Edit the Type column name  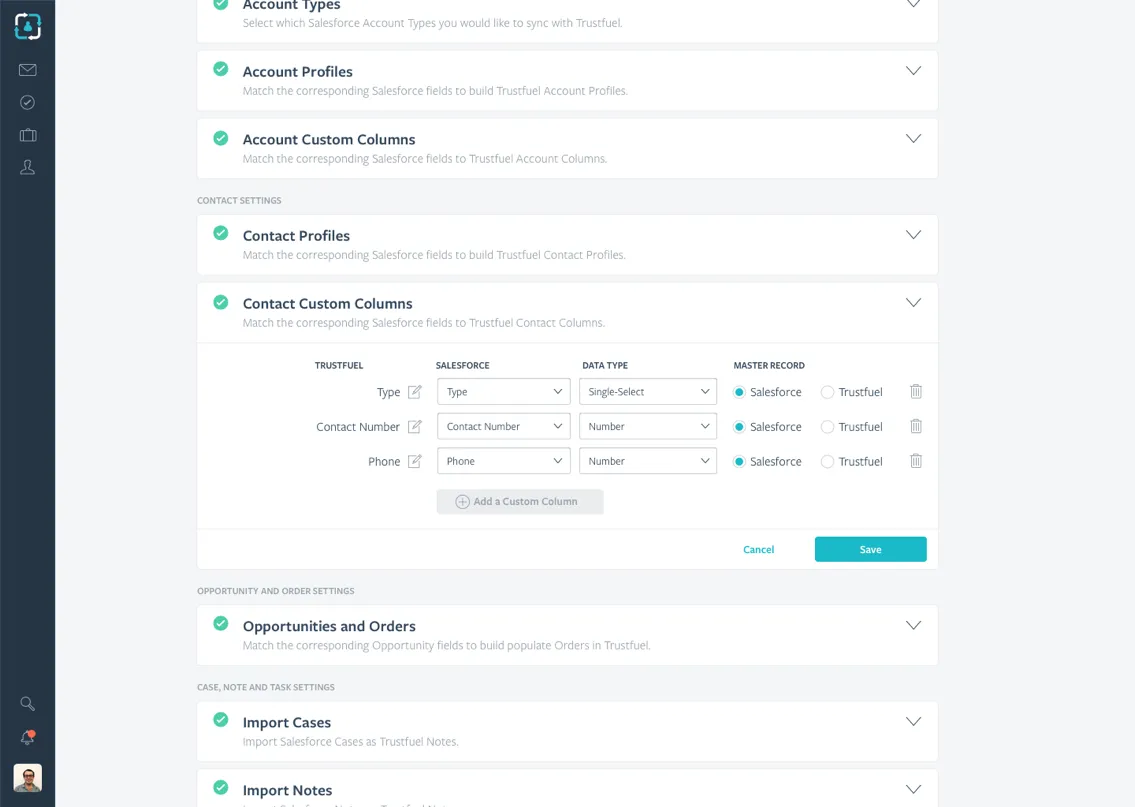[415, 392]
